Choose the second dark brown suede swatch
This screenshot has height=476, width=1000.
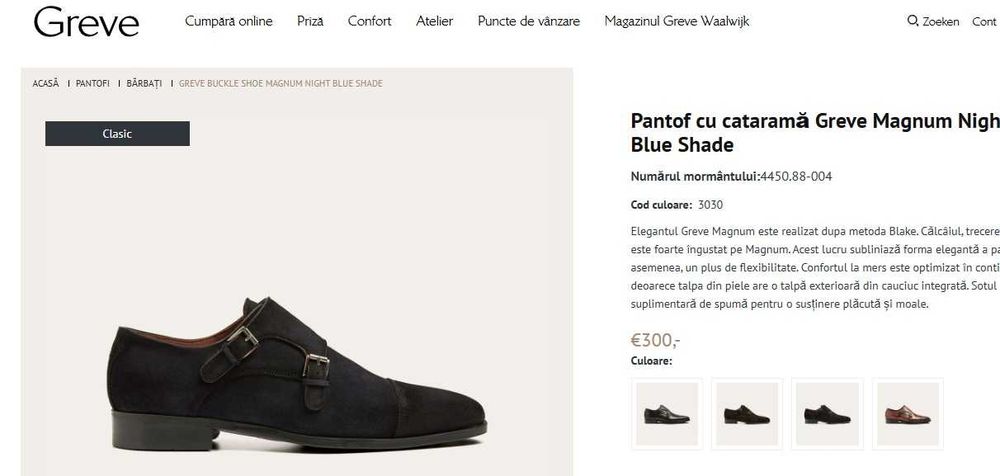(x=747, y=413)
